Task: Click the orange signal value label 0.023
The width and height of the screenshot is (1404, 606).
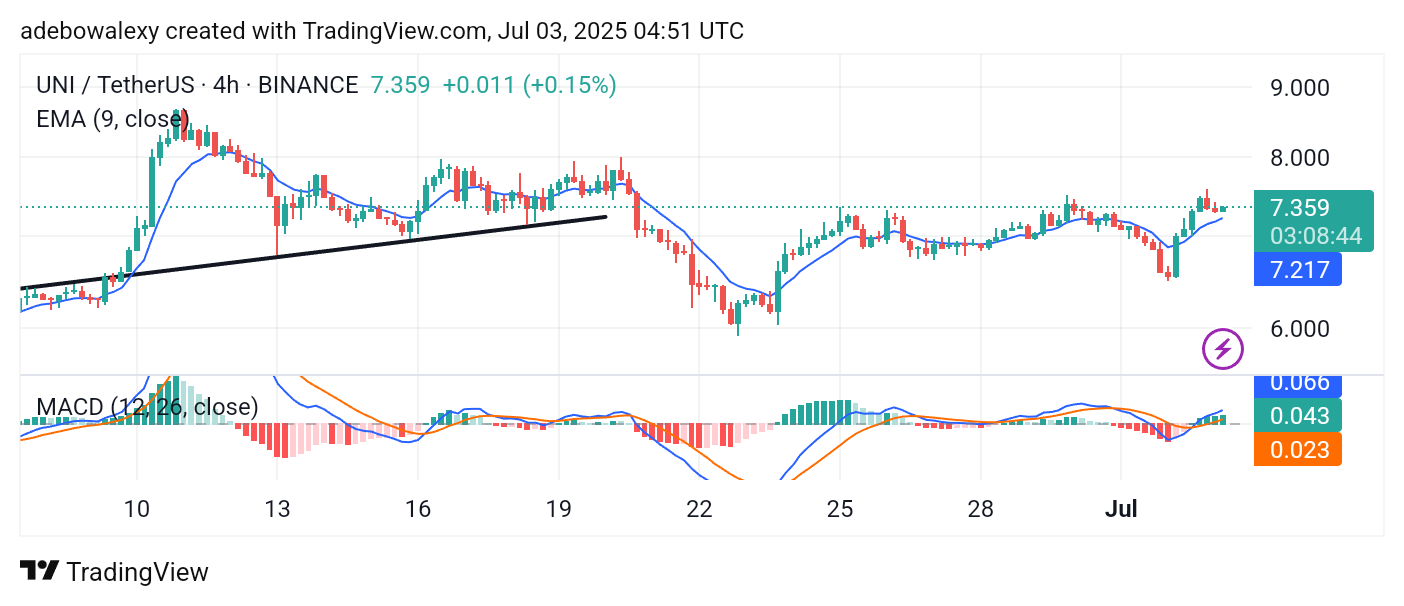Action: tap(1298, 449)
